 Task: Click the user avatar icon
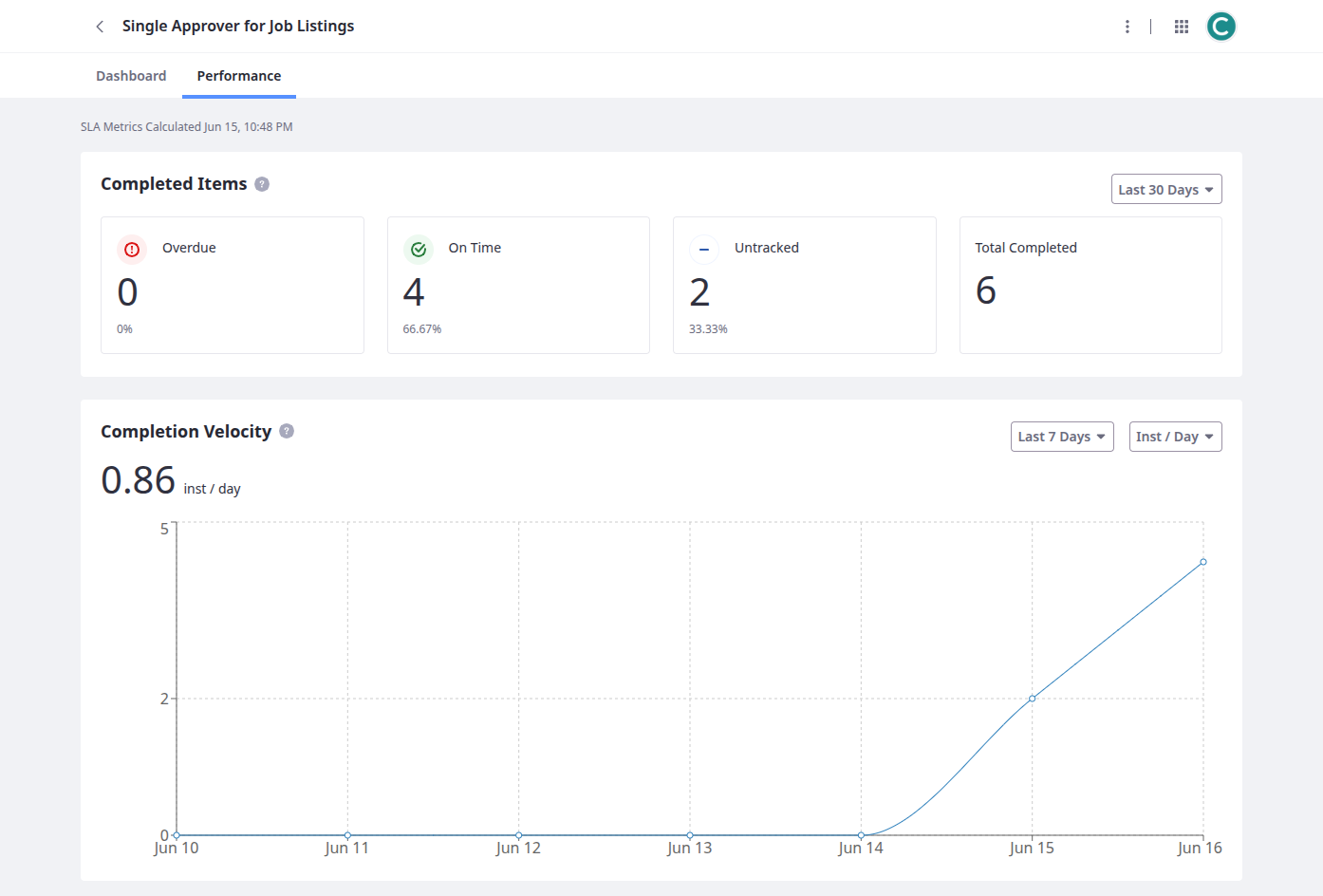(x=1221, y=27)
